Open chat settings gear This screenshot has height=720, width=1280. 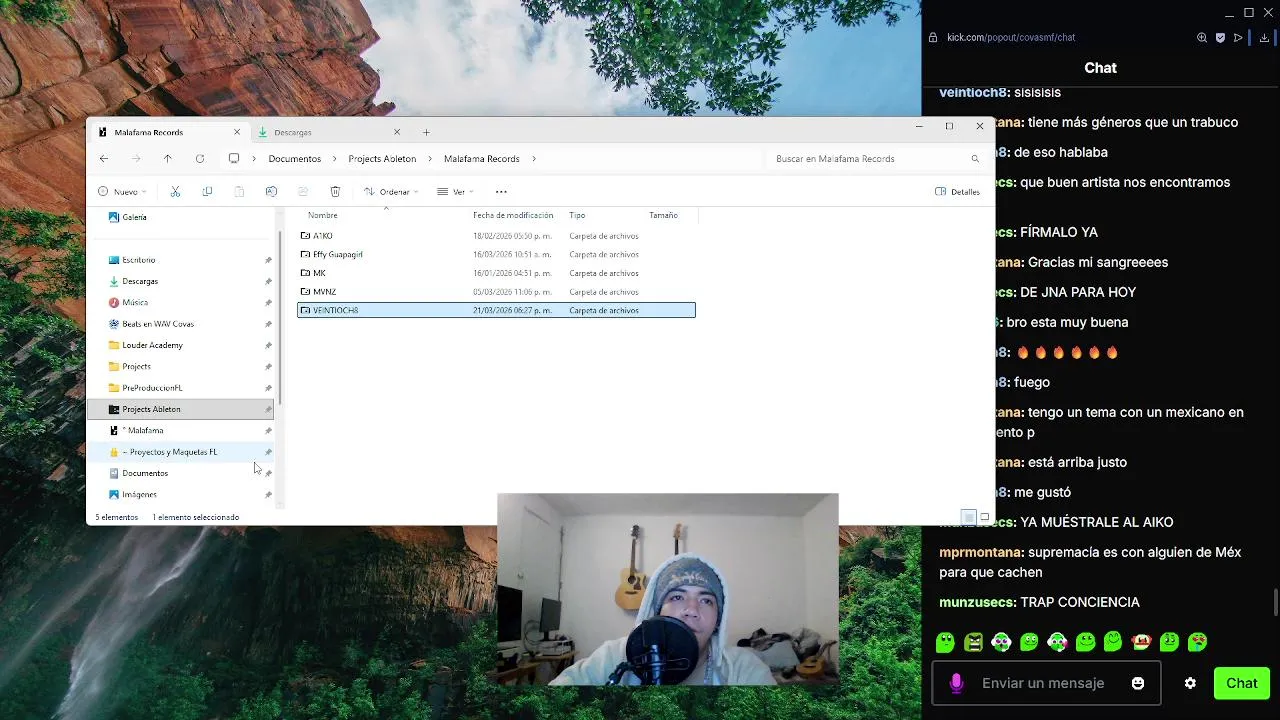point(1190,683)
